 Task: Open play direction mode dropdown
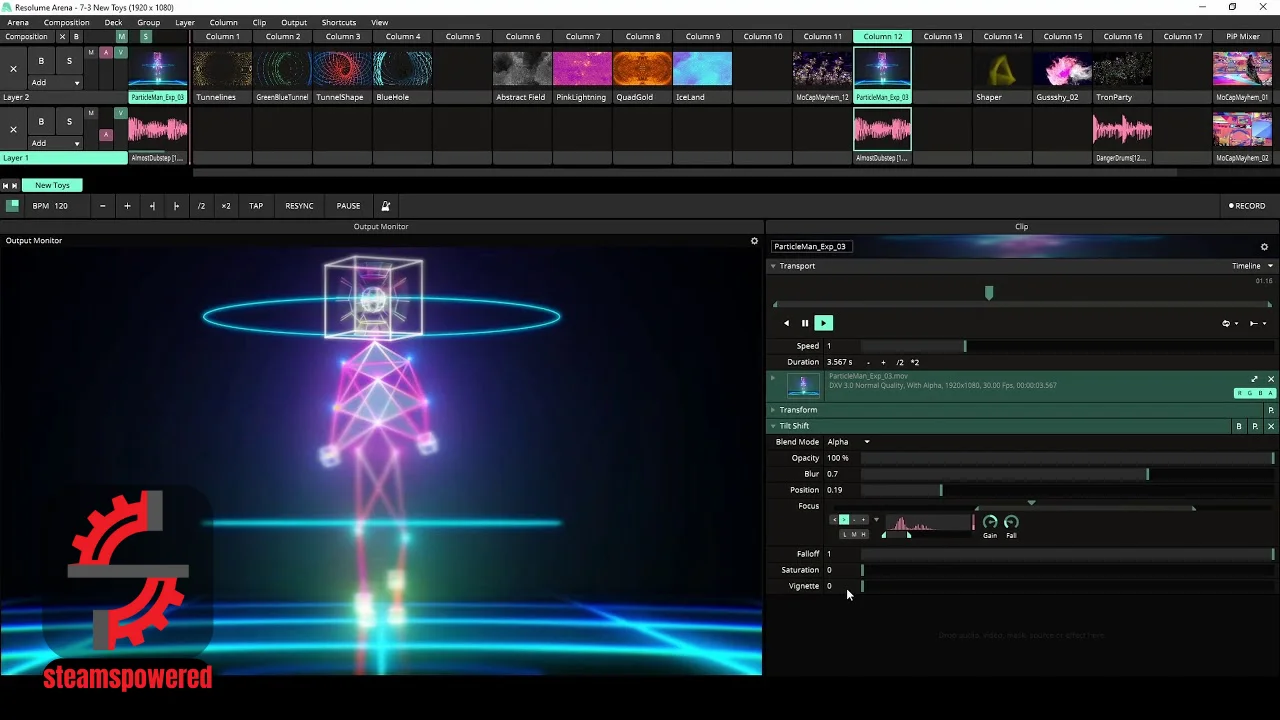(1257, 324)
